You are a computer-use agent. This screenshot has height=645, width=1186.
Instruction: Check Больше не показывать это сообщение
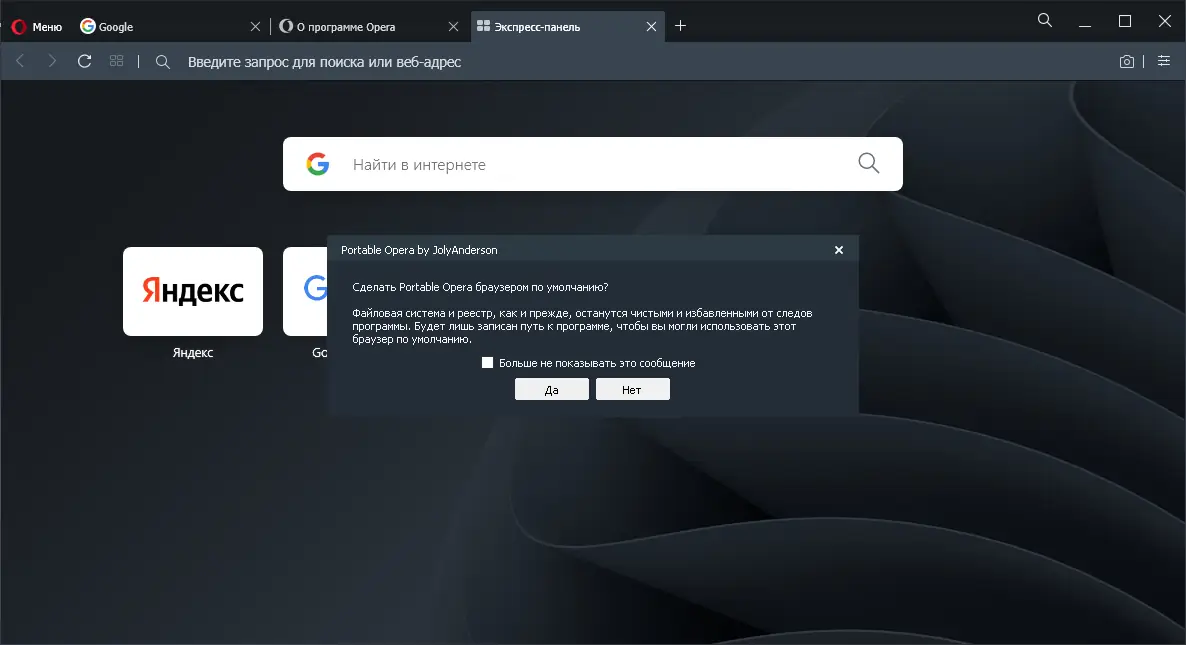[487, 363]
